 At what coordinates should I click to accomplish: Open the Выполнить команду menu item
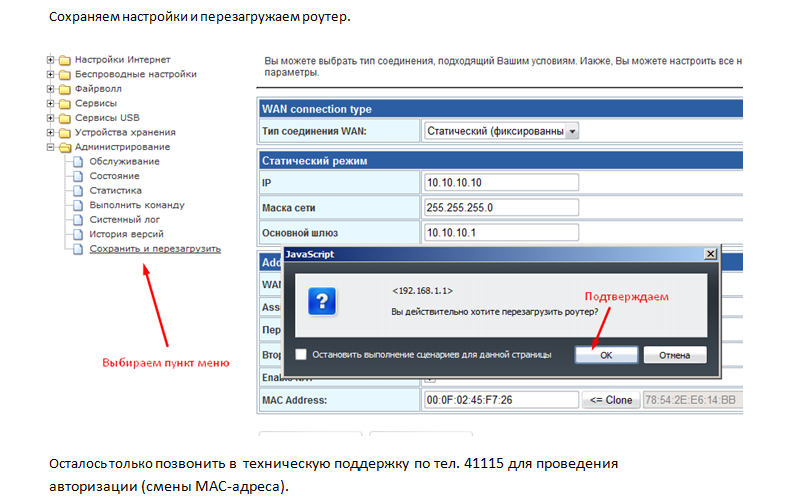136,205
